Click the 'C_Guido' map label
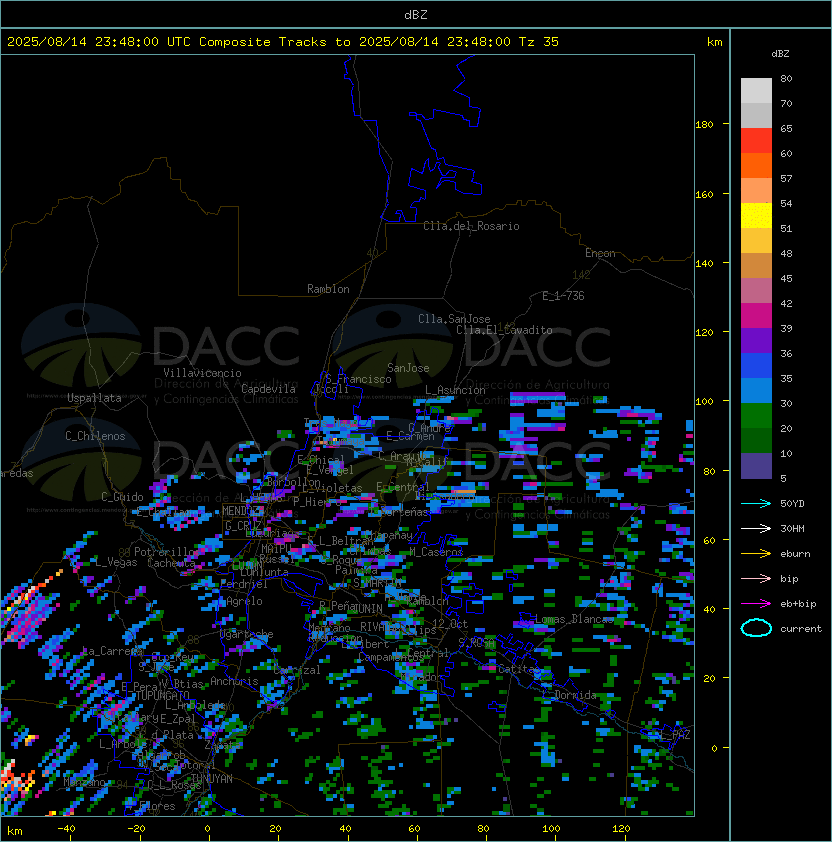 tap(122, 497)
